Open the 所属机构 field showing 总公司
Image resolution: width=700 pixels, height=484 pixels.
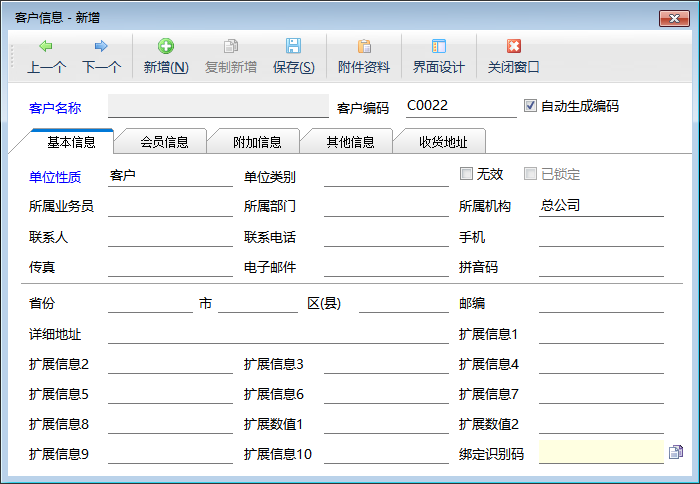(x=601, y=206)
